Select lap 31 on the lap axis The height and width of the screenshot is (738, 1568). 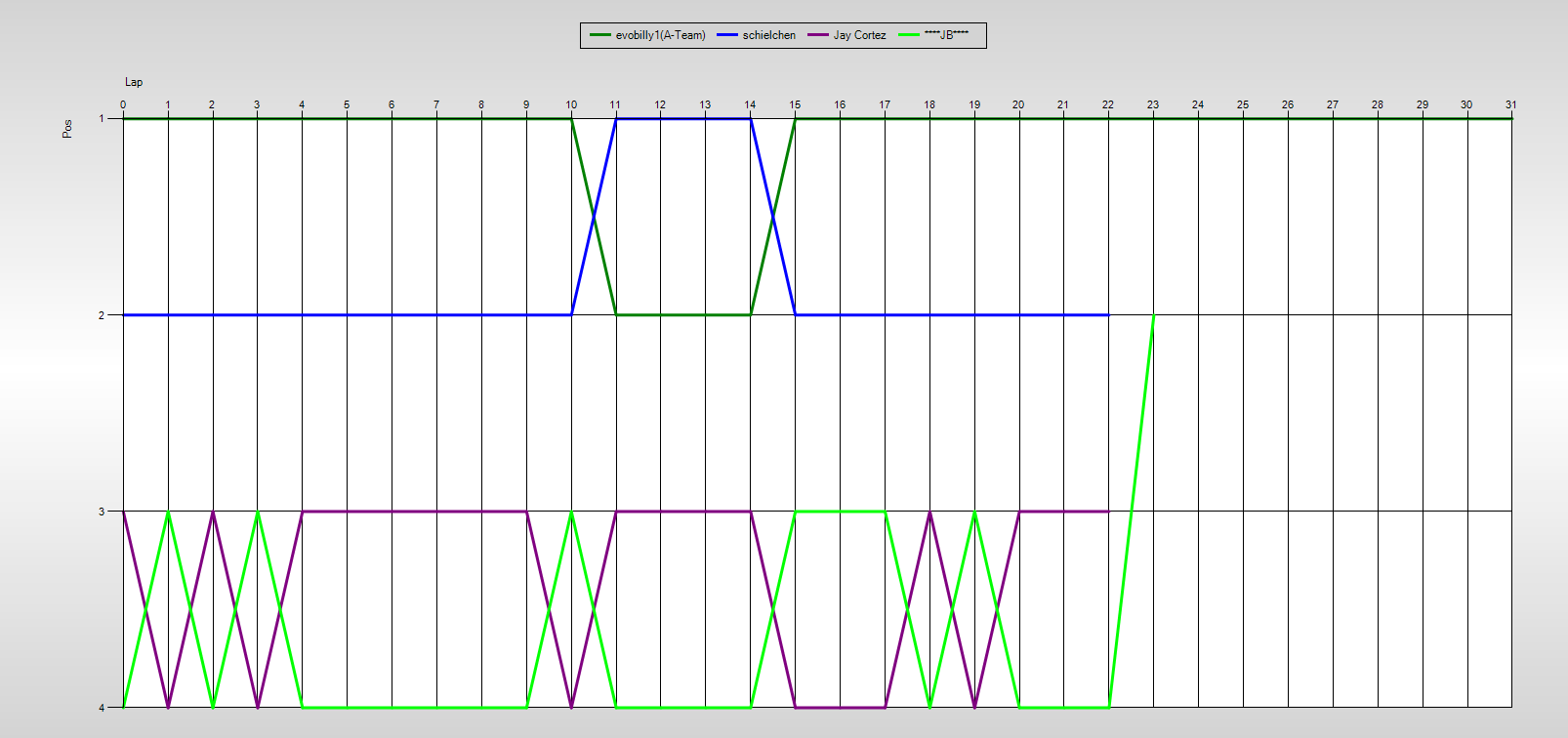click(x=1510, y=104)
